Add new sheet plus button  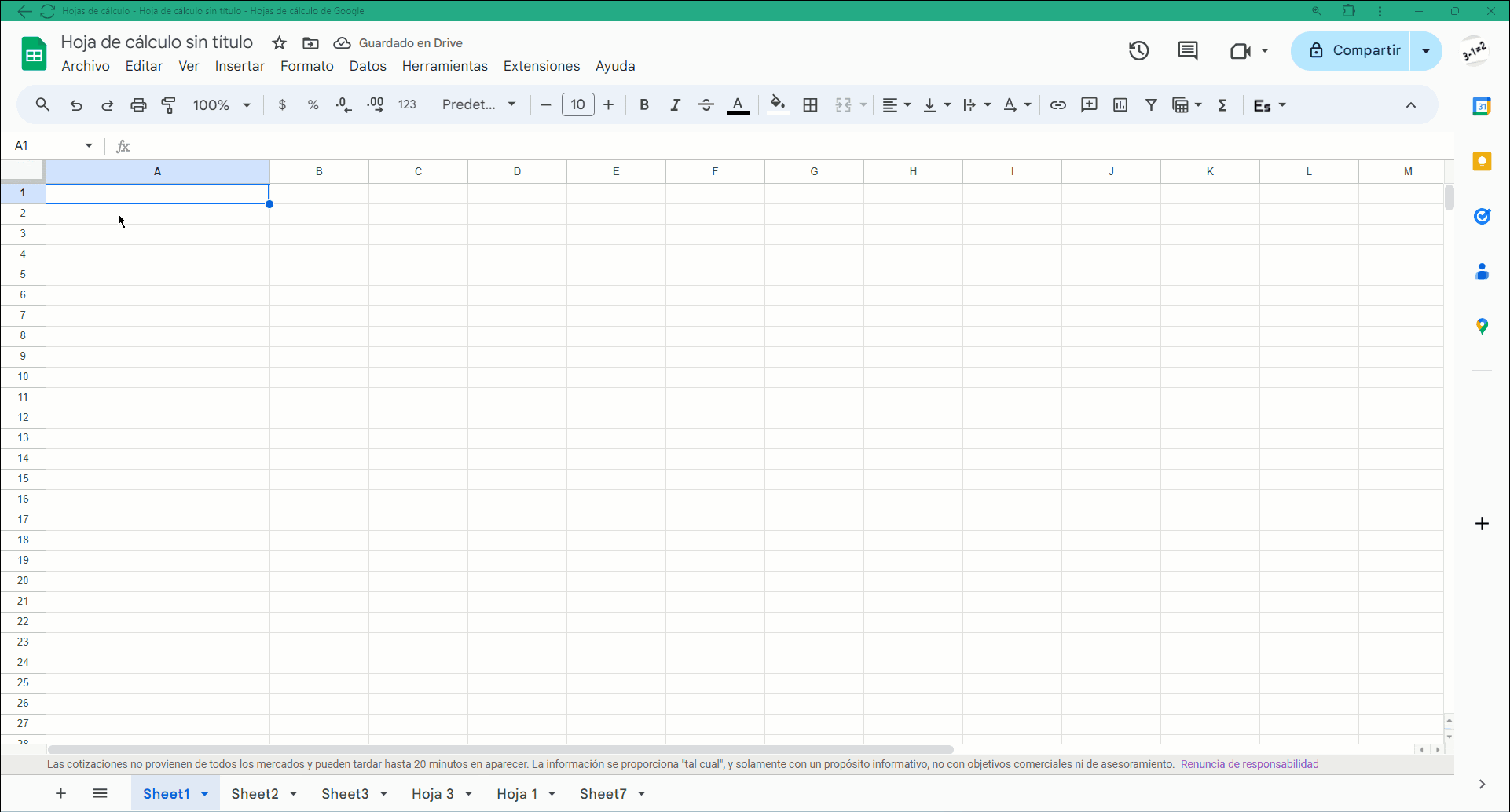pos(60,793)
